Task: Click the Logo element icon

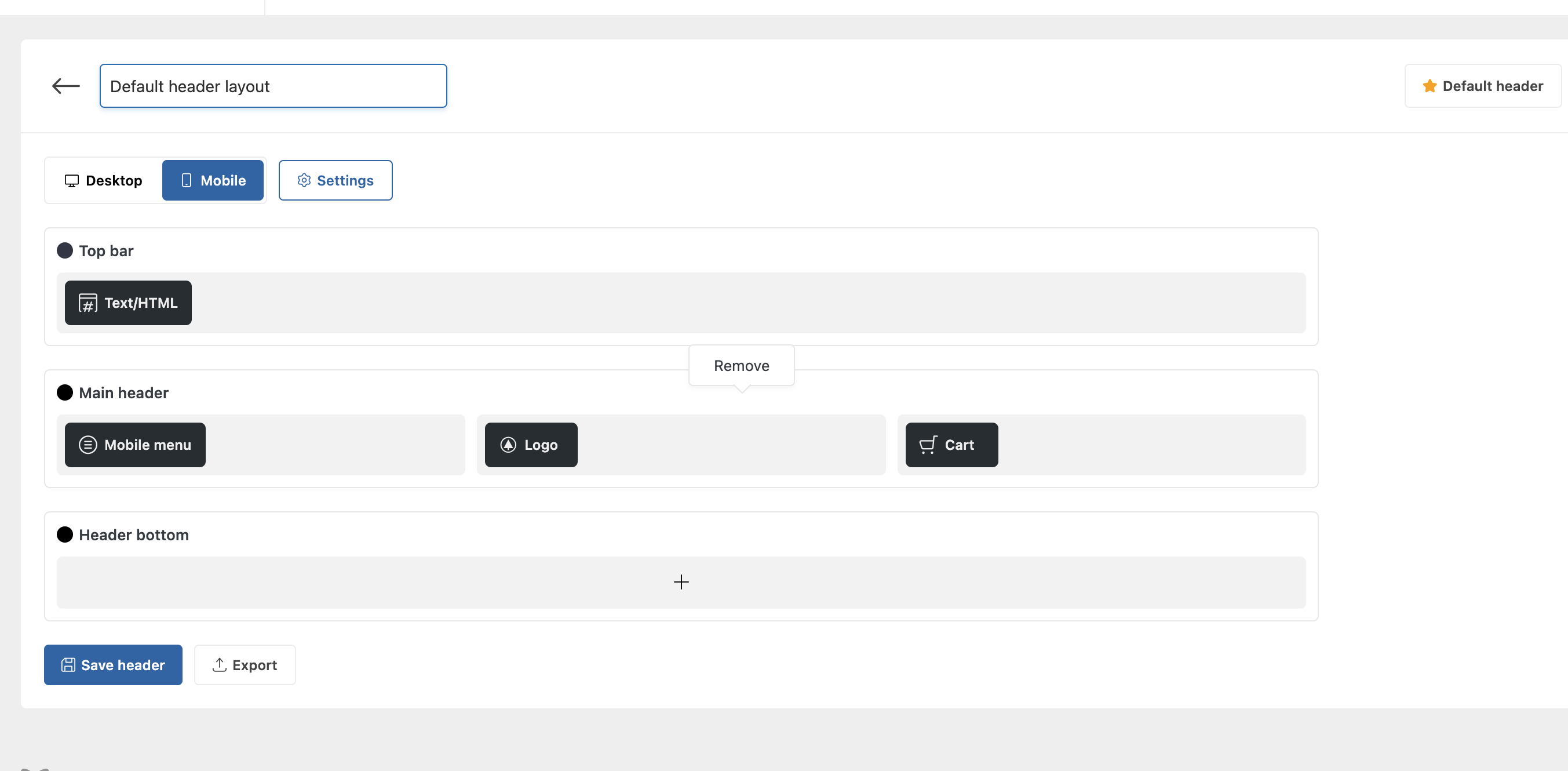Action: pyautogui.click(x=508, y=445)
